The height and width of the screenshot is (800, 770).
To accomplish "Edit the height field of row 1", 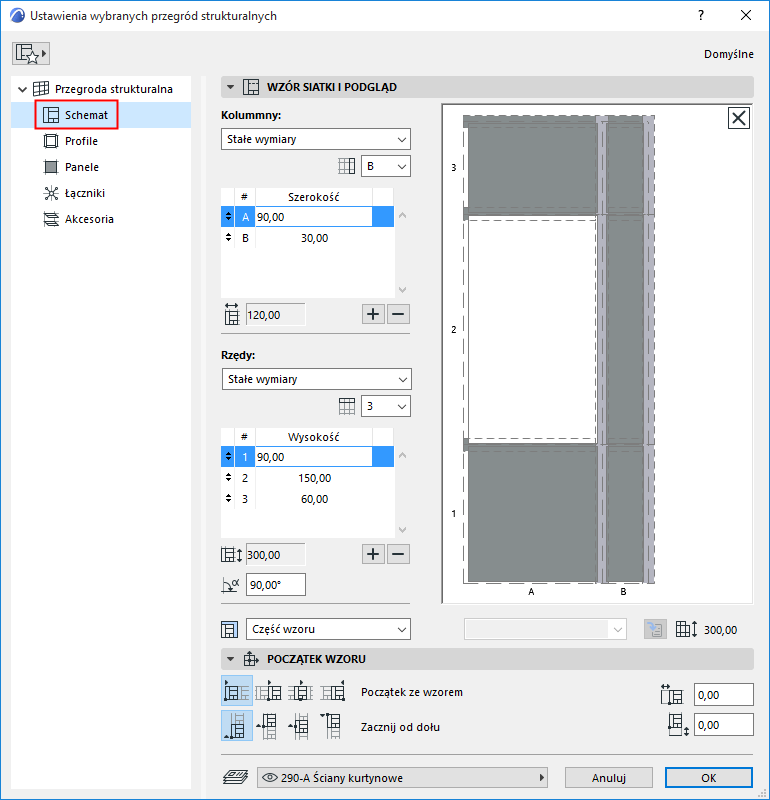I will pyautogui.click(x=314, y=457).
